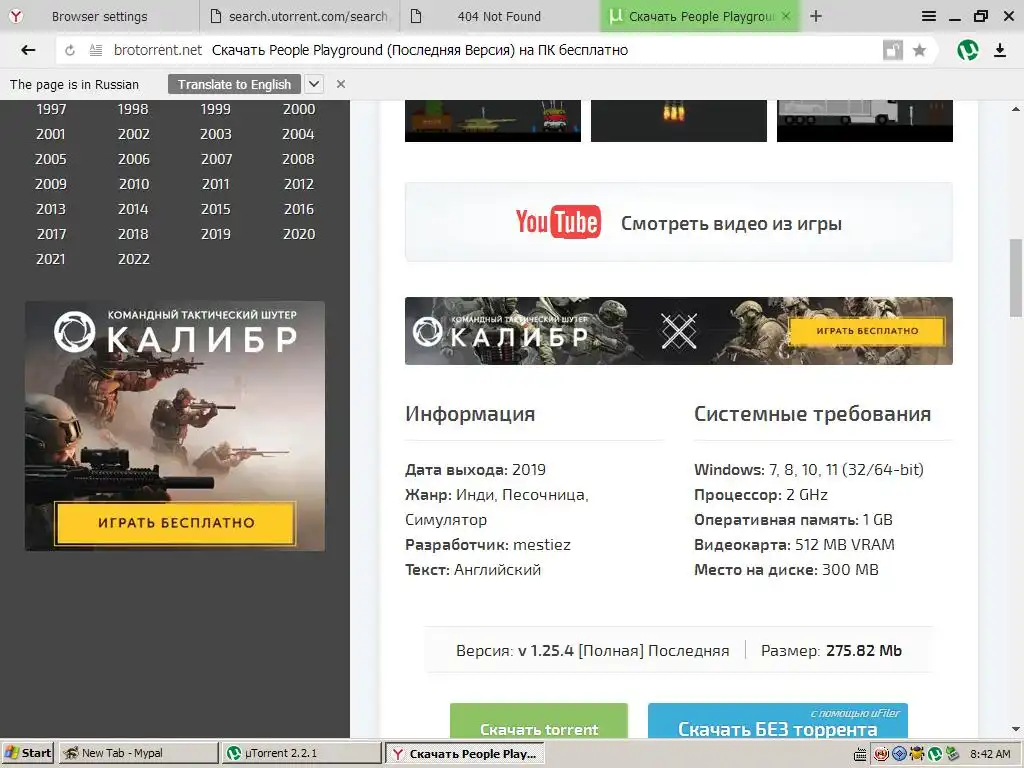The width and height of the screenshot is (1024, 768).
Task: Click the taskbar clock 8:42 AM
Action: (x=990, y=754)
